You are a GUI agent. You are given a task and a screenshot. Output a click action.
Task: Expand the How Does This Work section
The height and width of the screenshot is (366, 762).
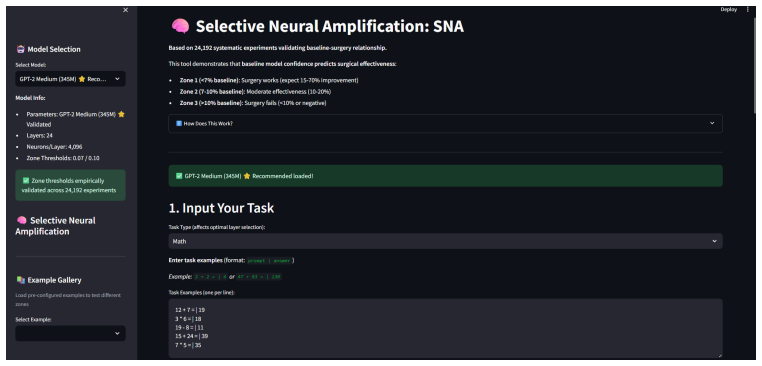(445, 123)
